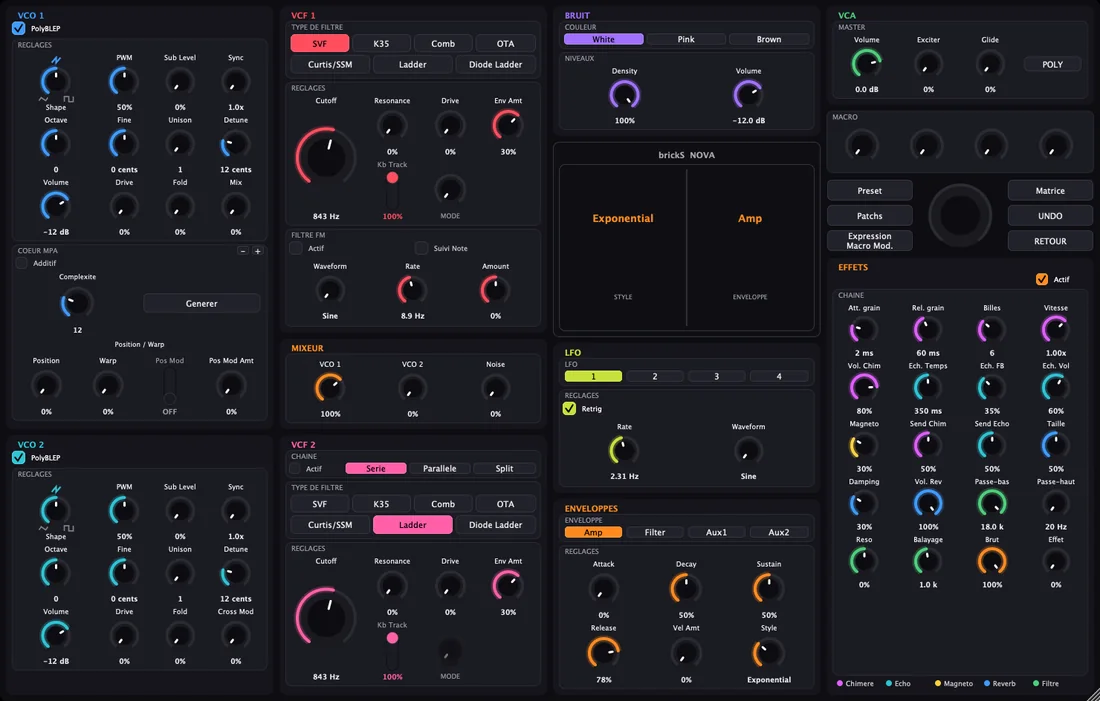The width and height of the screenshot is (1100, 701).
Task: Click the Vol. Chim effects knob
Action: pyautogui.click(x=864, y=387)
